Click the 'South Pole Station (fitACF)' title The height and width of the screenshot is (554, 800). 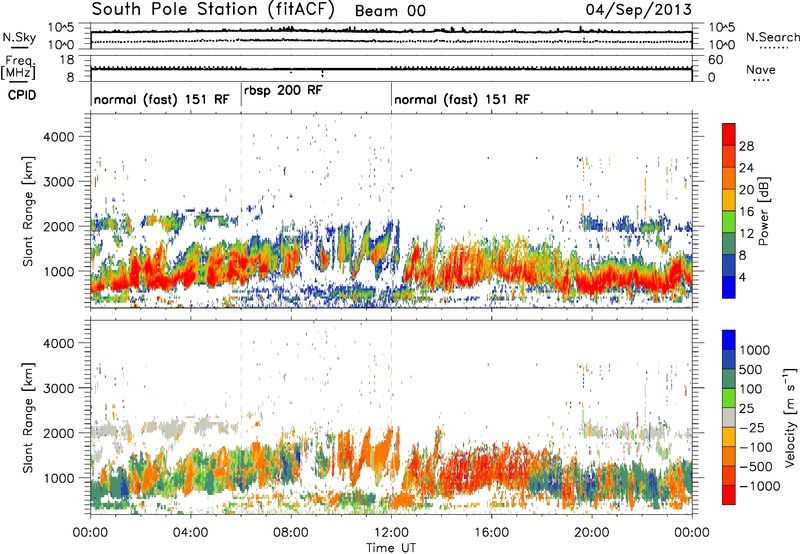coord(213,10)
